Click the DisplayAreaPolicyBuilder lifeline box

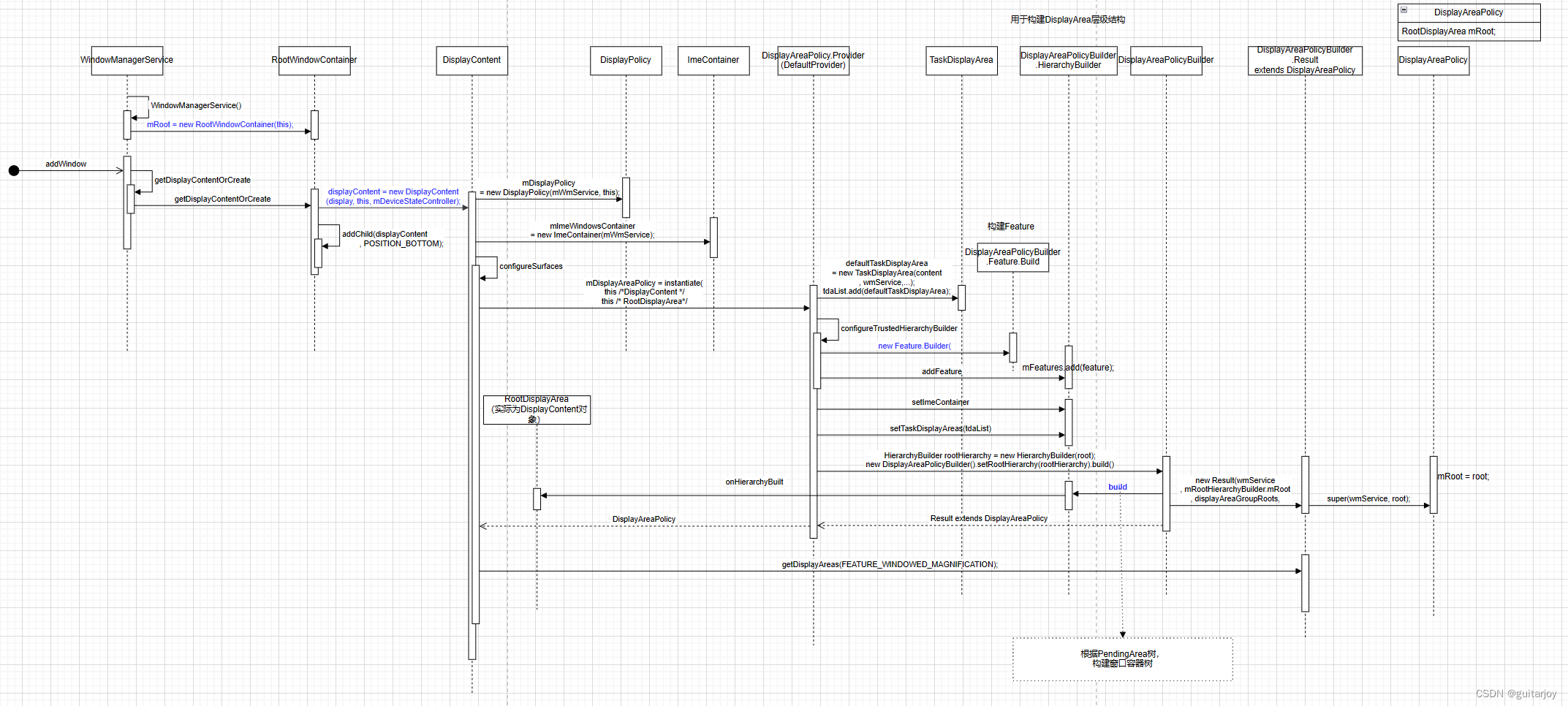coord(1164,60)
